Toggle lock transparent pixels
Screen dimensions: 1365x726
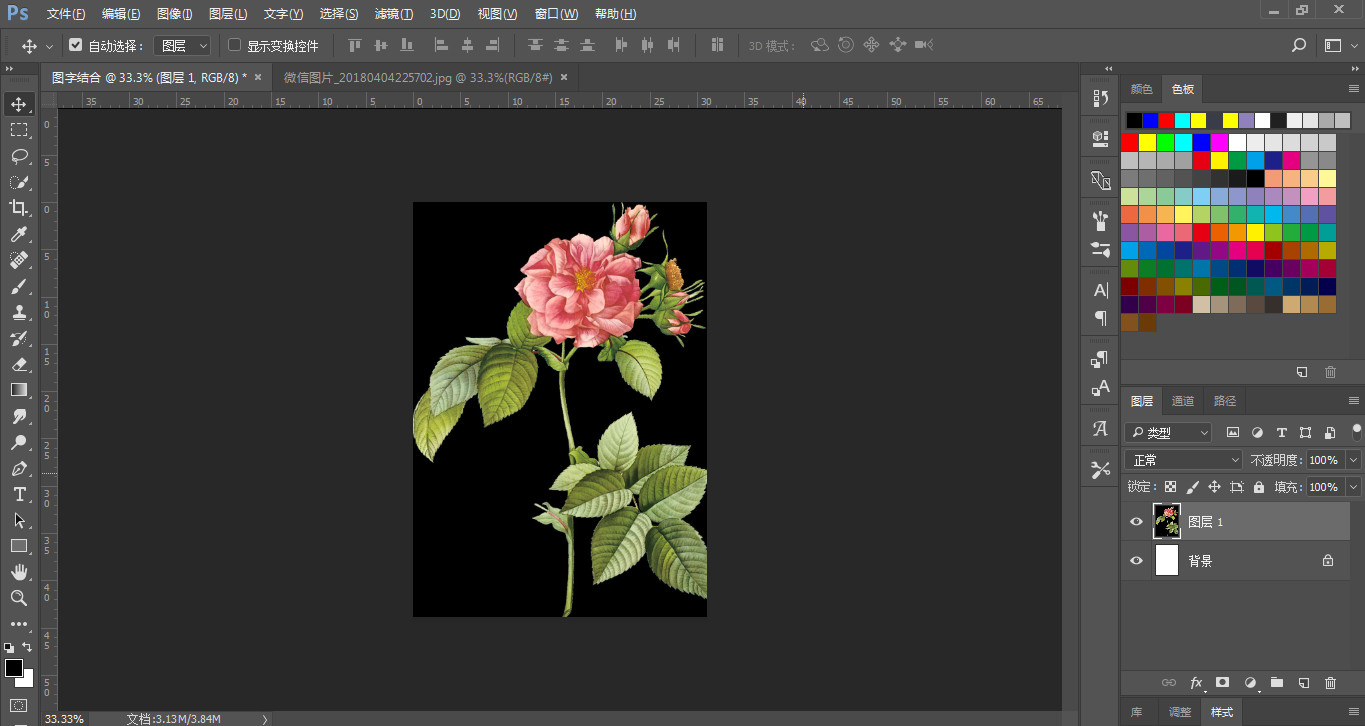(1170, 487)
